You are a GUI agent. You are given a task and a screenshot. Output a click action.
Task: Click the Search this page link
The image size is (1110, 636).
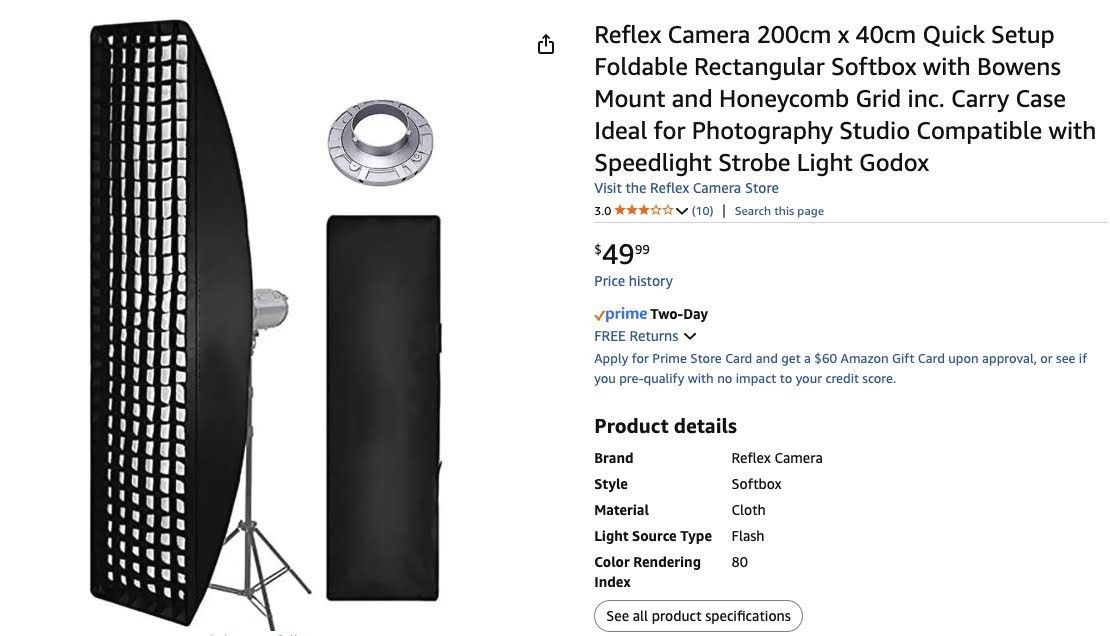(779, 211)
